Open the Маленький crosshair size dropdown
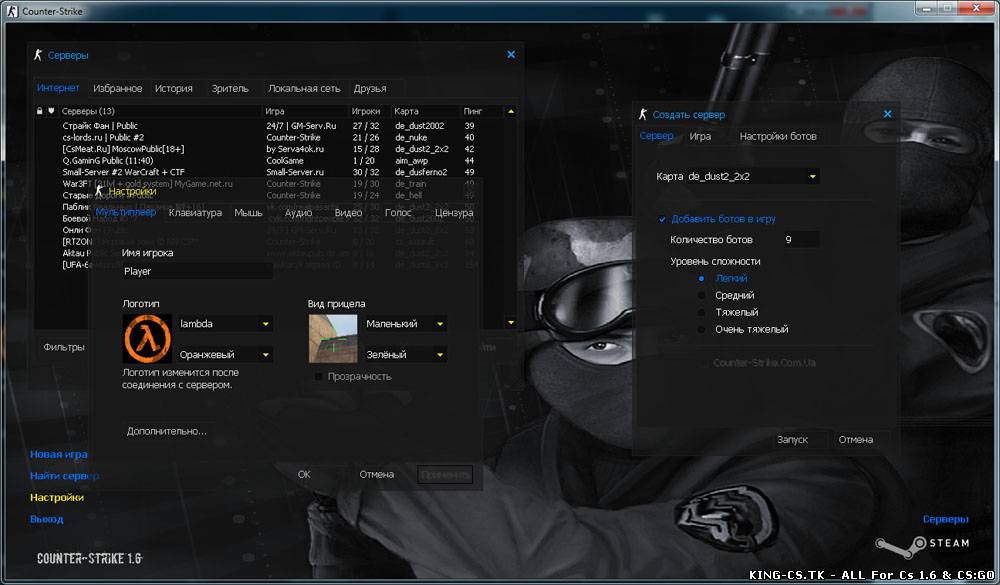Image resolution: width=1000 pixels, height=585 pixels. (404, 324)
